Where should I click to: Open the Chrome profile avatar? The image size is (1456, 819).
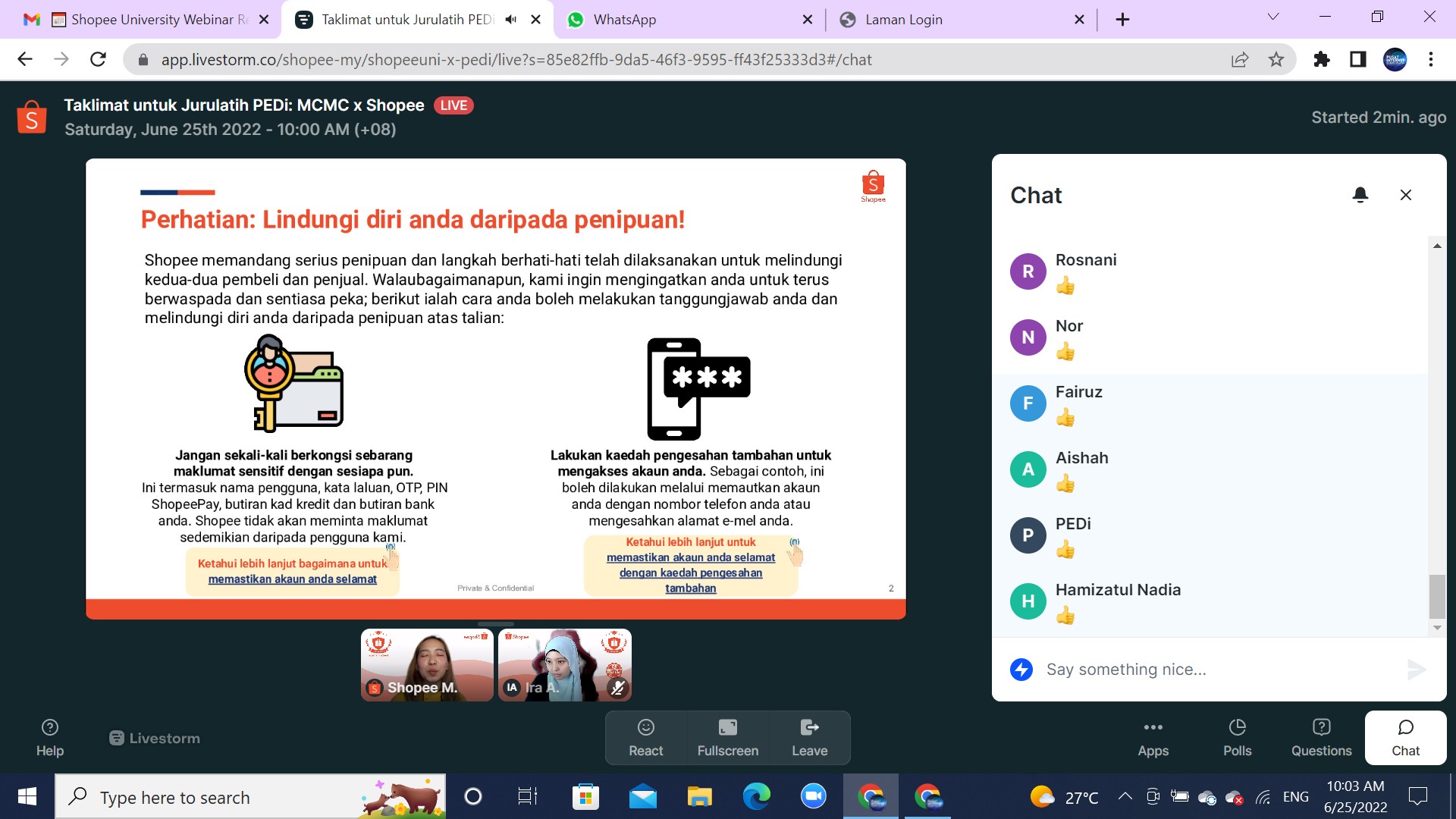point(1395,59)
